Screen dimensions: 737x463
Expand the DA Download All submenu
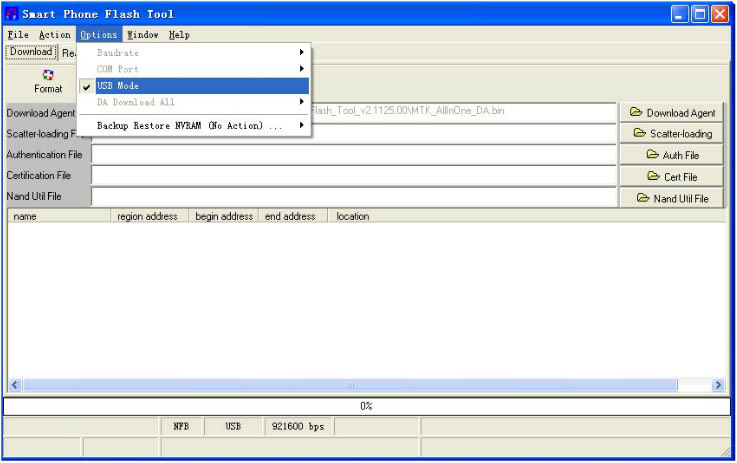tap(135, 102)
